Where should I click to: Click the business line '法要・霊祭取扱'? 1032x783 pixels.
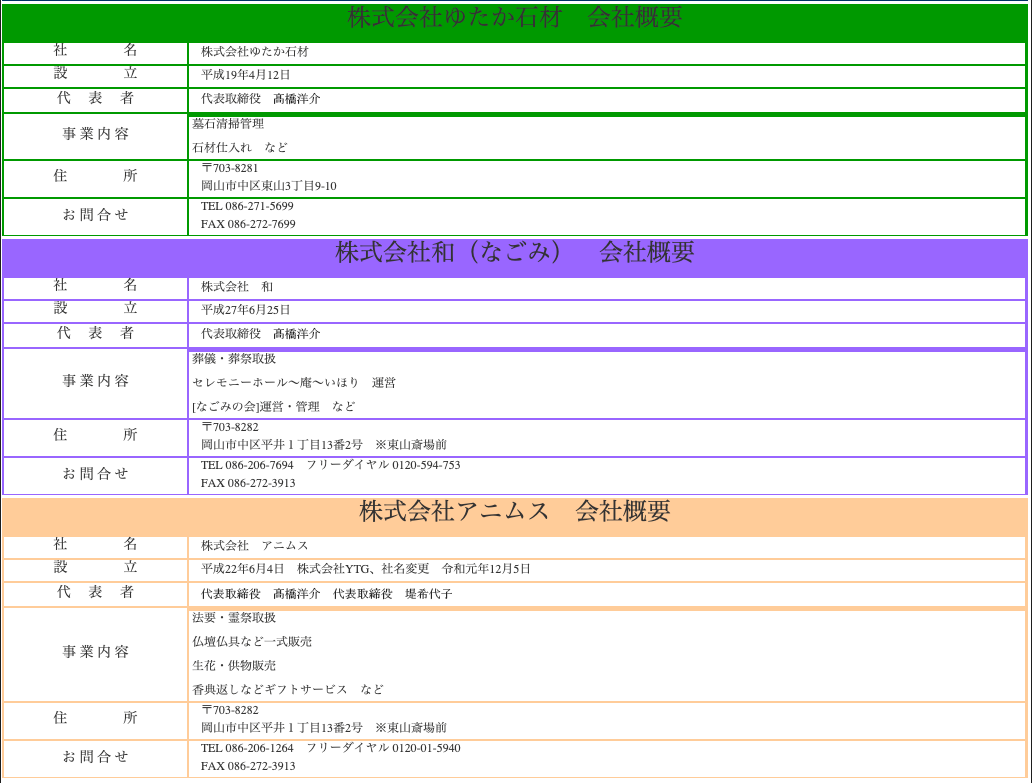coord(234,618)
